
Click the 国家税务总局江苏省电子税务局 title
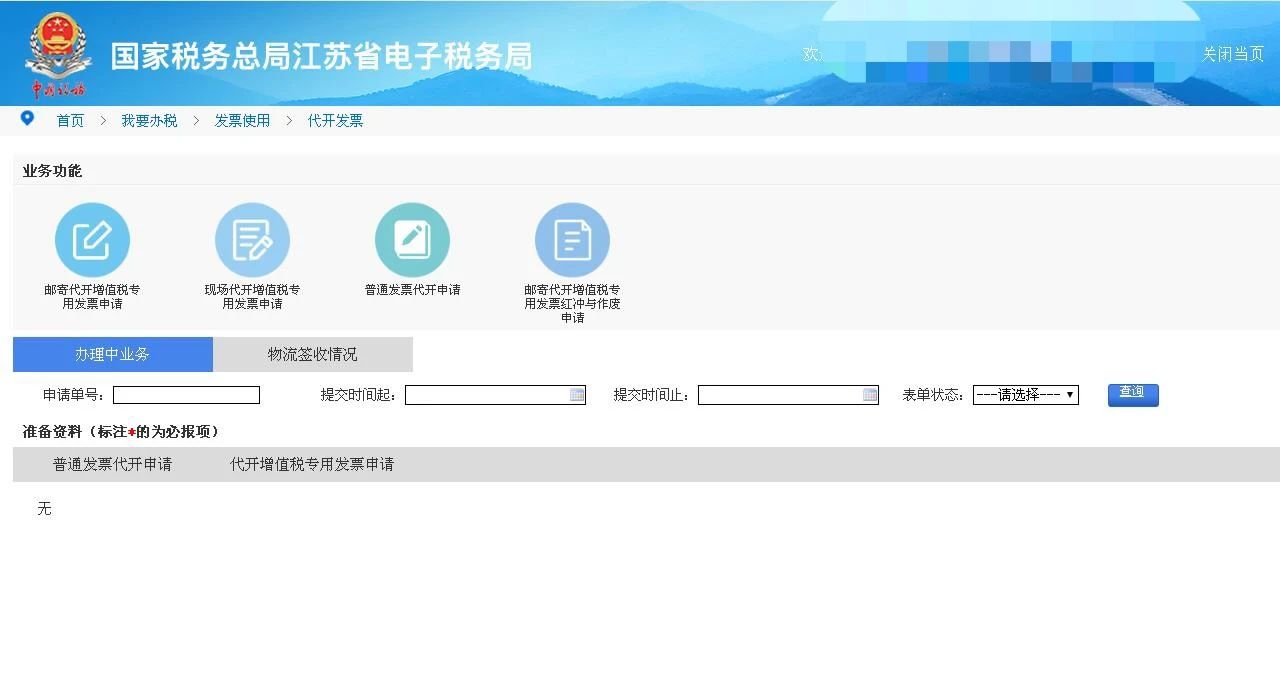(321, 56)
